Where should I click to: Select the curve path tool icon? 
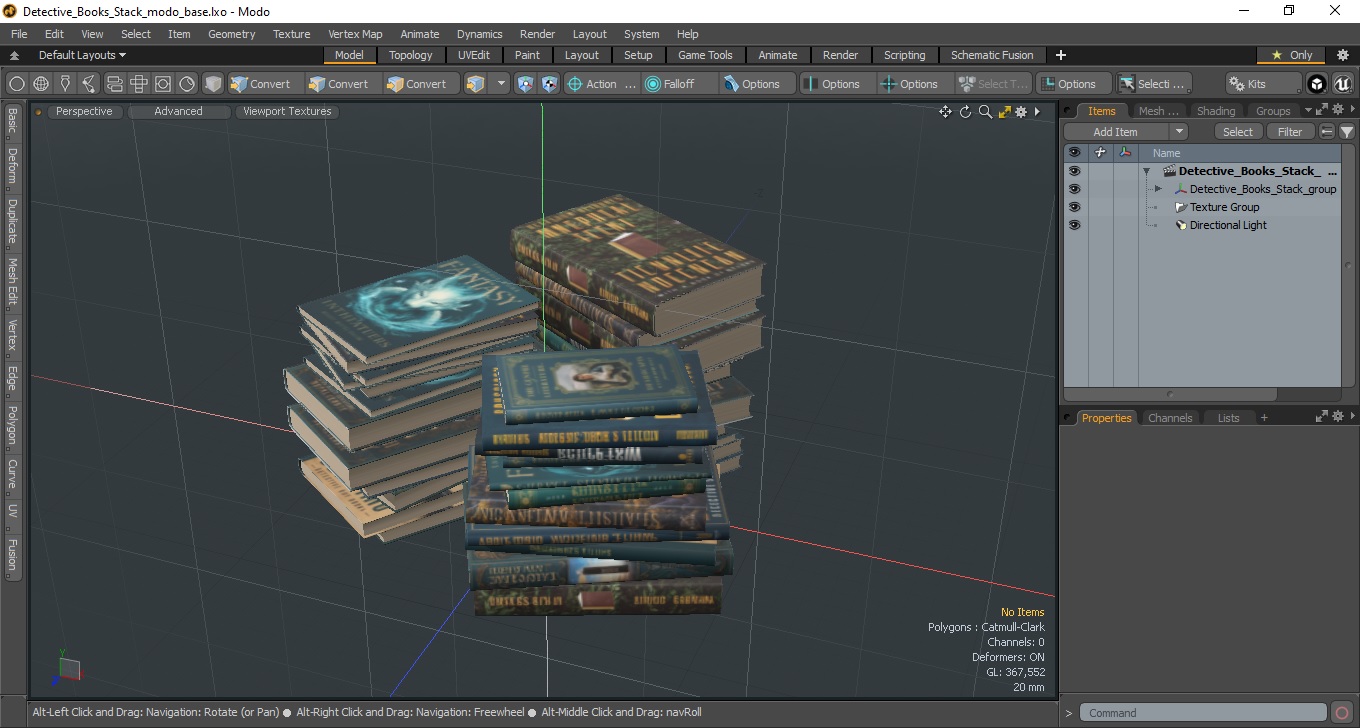[x=89, y=84]
